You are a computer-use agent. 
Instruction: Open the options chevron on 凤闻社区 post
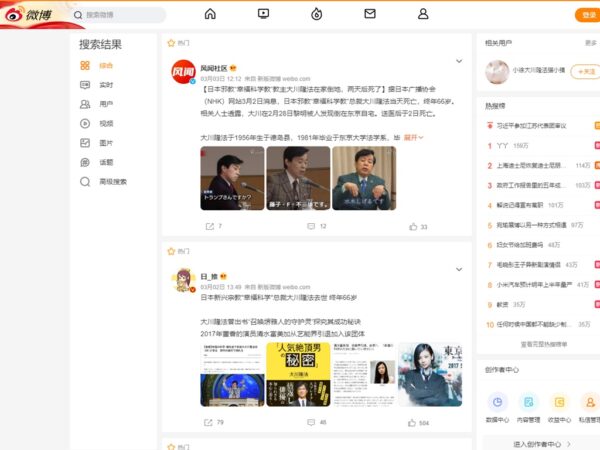point(459,61)
